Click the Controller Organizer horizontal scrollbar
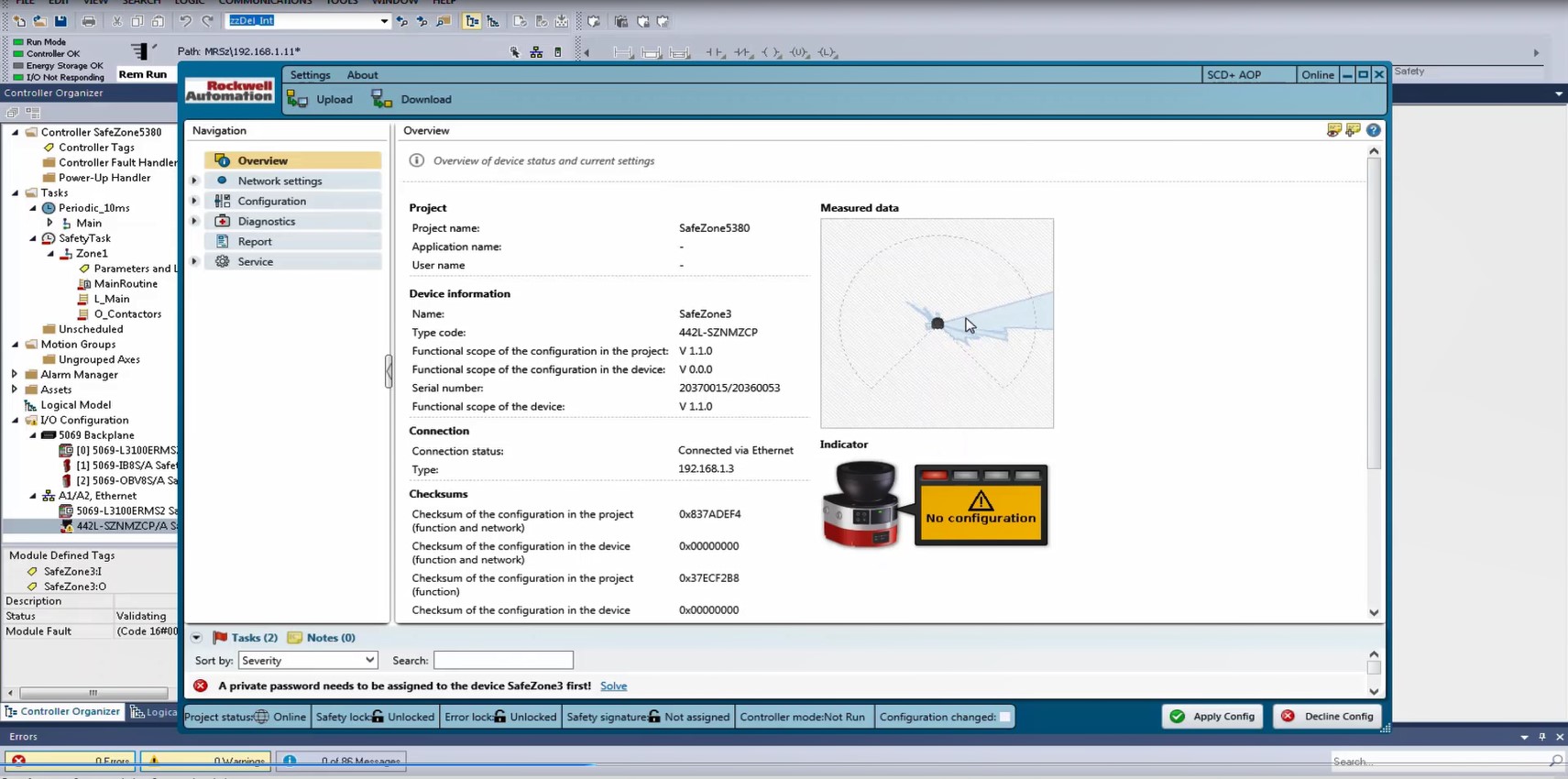Screen dimensions: 1568x779 pos(93,693)
